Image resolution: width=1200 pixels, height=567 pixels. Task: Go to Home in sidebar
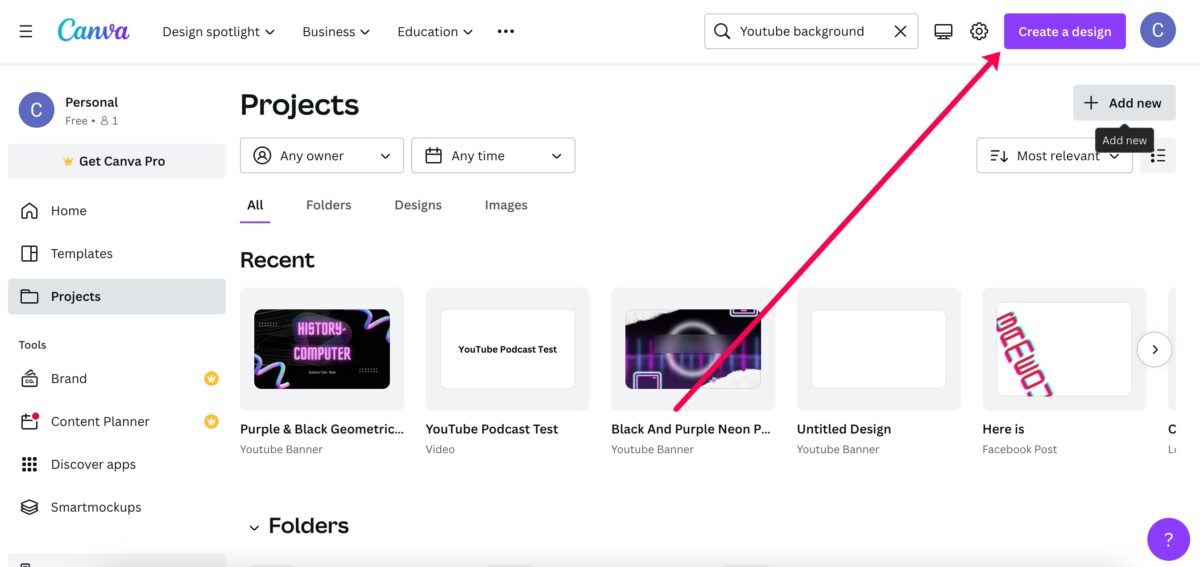(x=117, y=211)
